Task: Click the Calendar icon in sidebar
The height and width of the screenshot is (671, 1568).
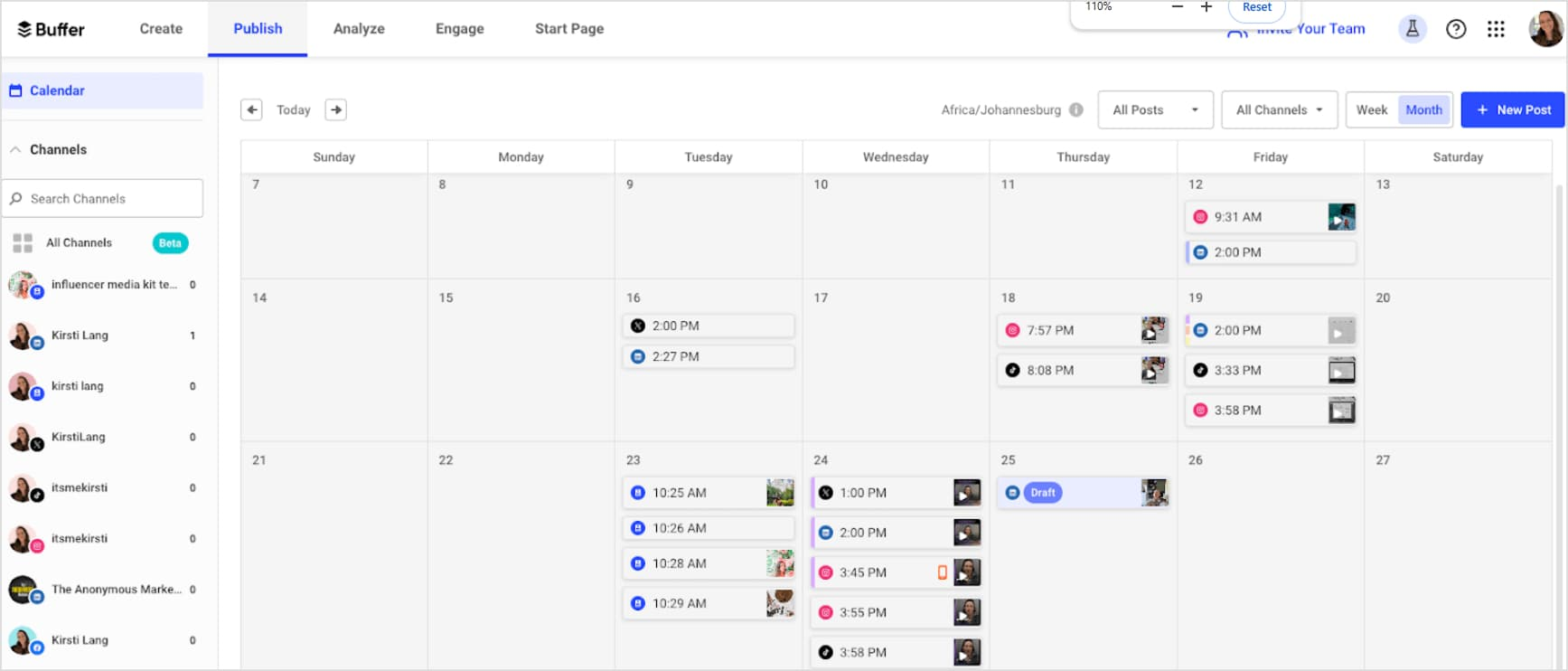Action: tap(15, 90)
